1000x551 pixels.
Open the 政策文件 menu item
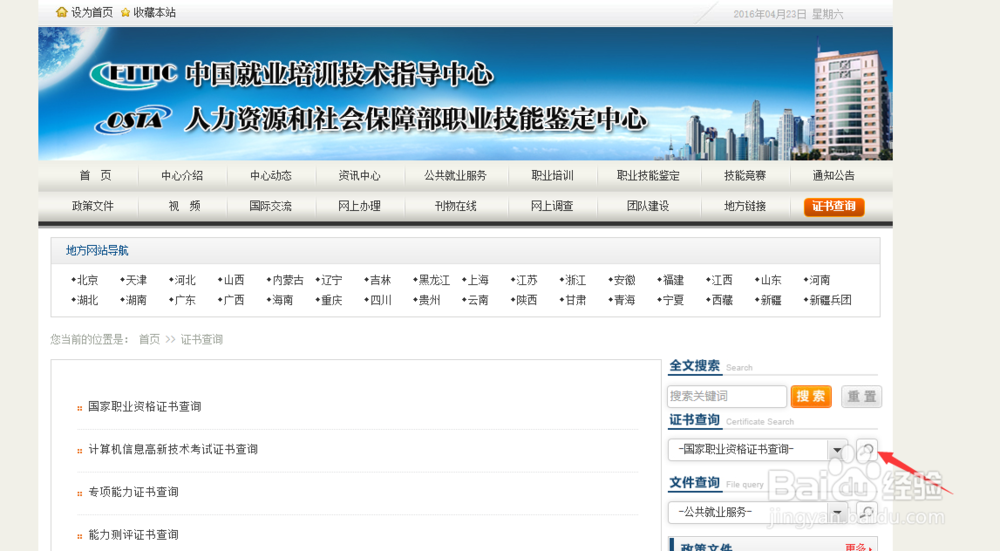(92, 206)
